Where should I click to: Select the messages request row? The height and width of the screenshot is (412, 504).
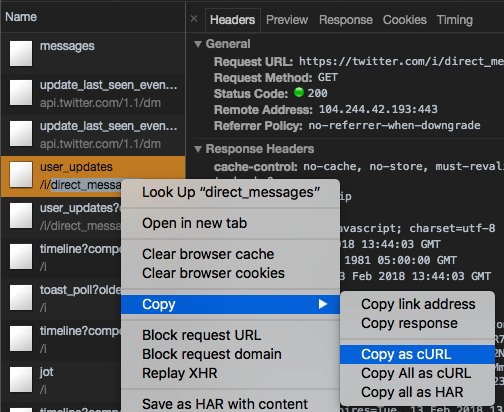(93, 53)
